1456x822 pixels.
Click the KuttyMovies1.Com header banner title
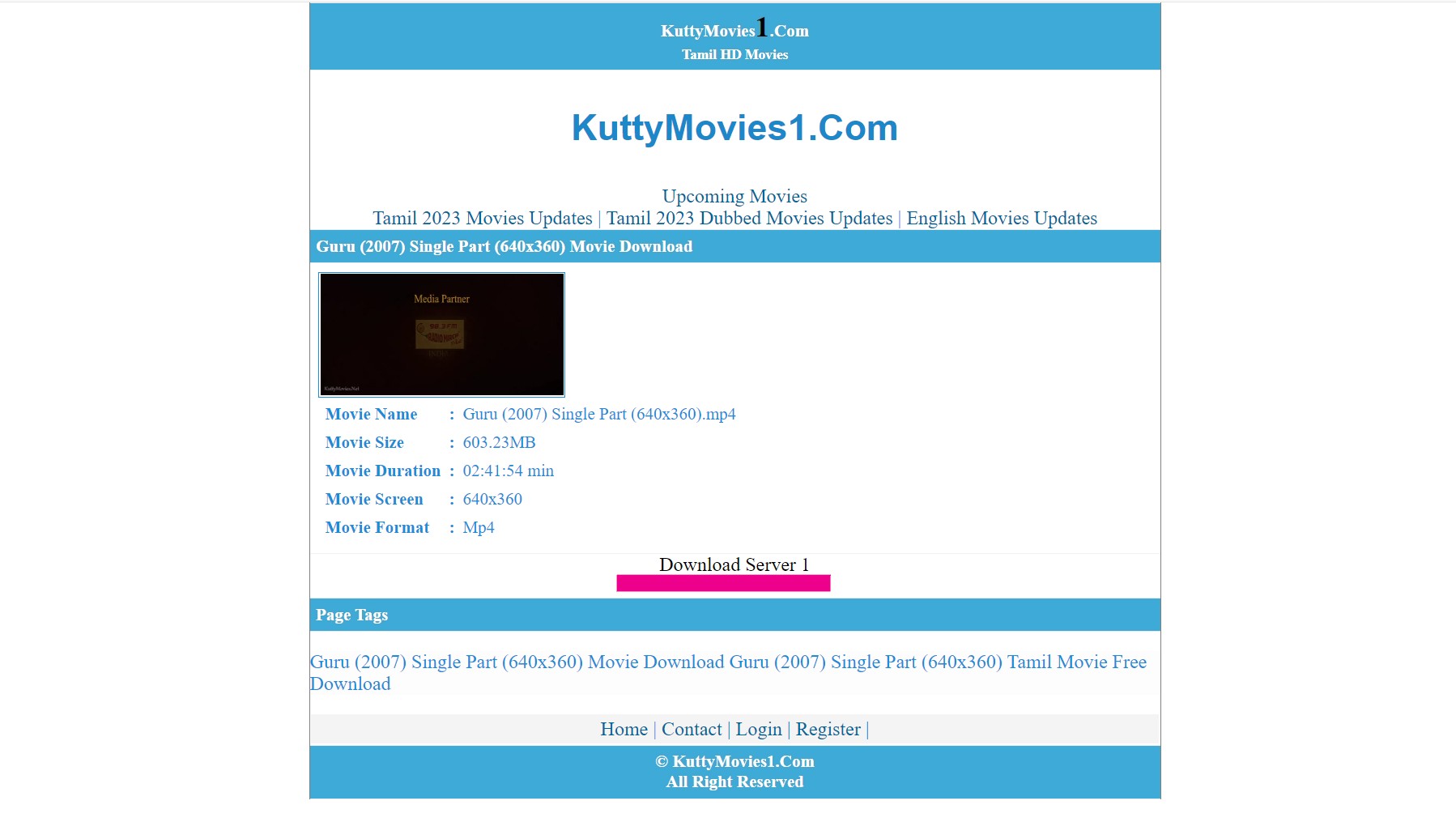(734, 29)
